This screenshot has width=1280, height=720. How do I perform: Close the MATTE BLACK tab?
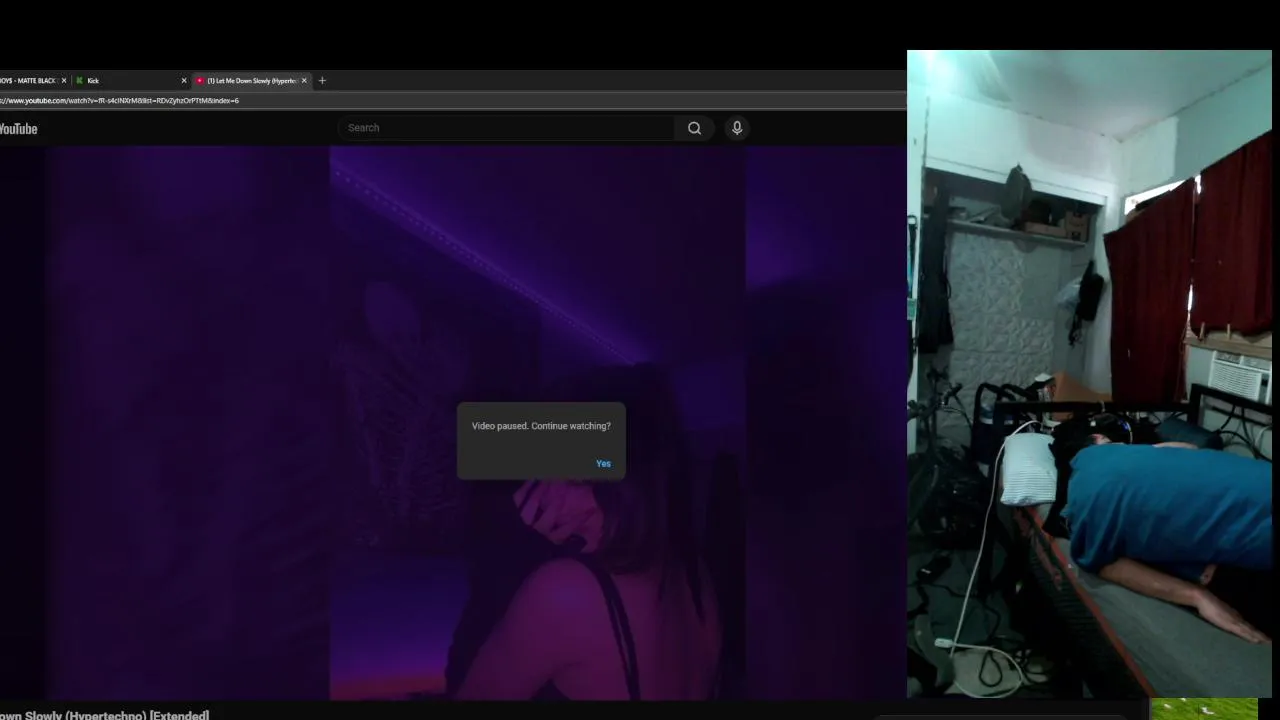[x=64, y=81]
